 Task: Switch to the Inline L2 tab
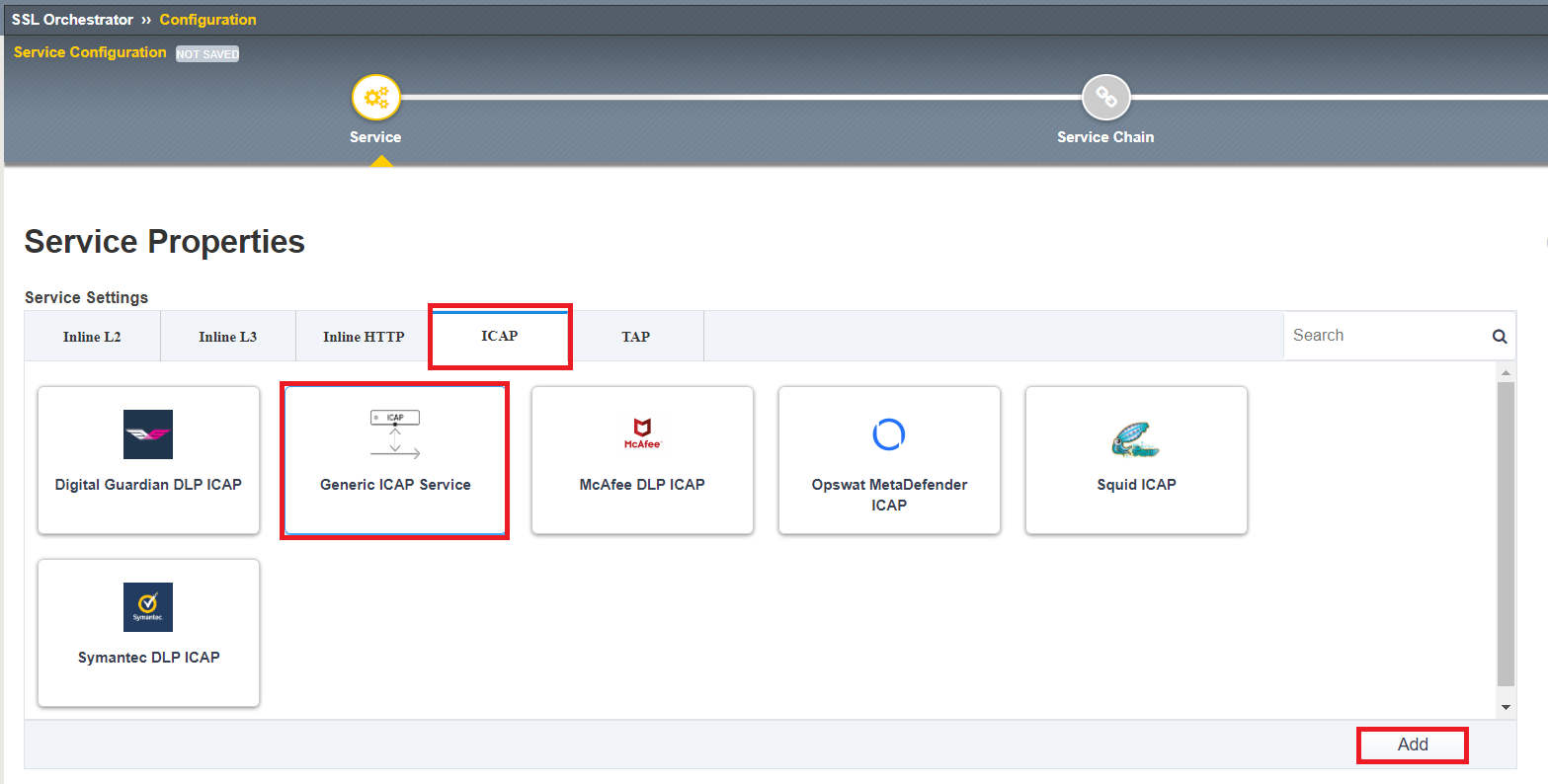92,337
